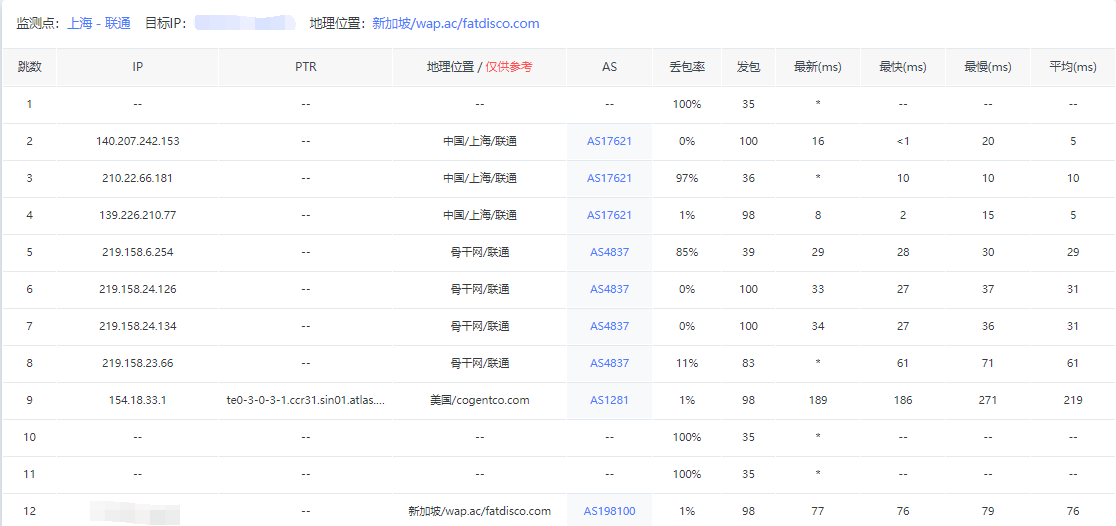Open the AS1281 link

[x=609, y=400]
